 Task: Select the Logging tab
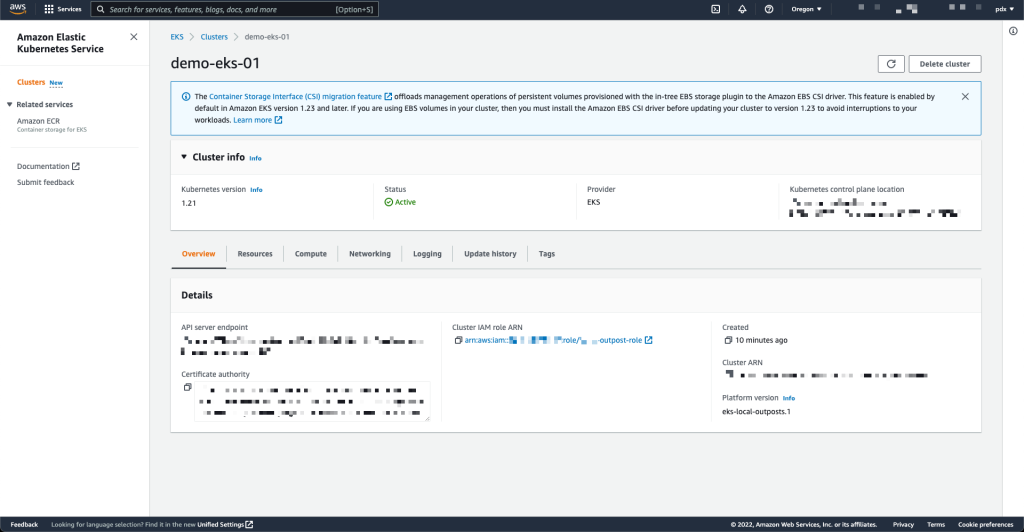(427, 254)
